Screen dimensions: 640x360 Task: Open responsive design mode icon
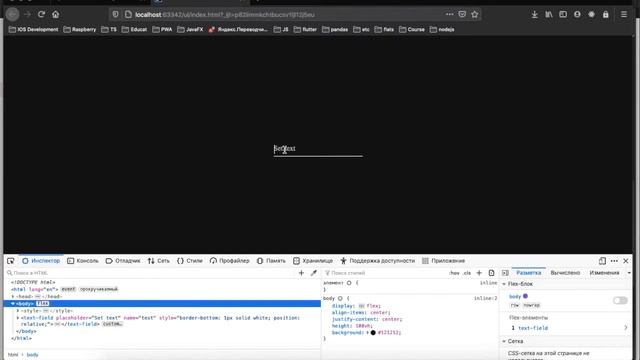[602, 261]
